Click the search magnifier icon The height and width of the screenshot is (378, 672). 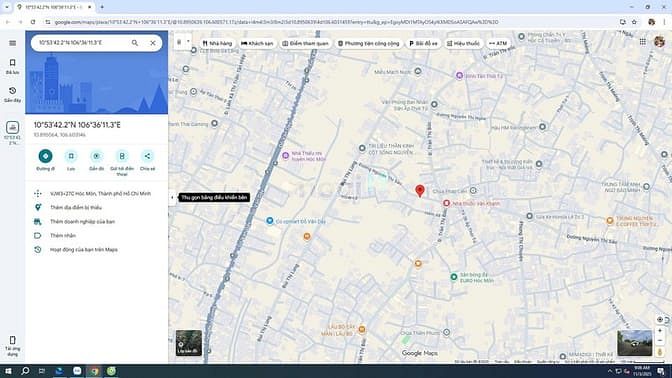[x=135, y=43]
